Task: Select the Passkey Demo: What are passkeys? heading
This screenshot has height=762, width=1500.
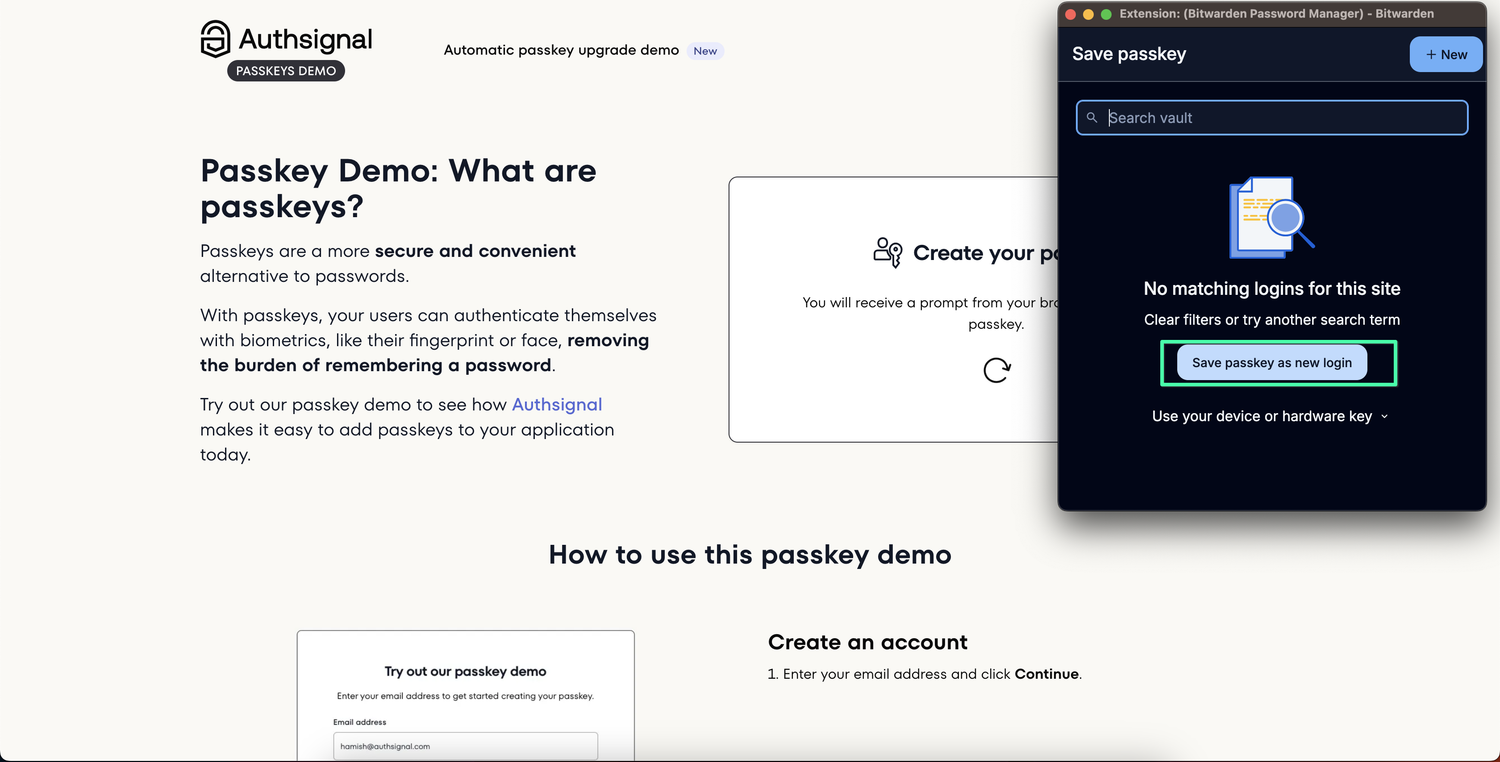Action: (x=399, y=188)
